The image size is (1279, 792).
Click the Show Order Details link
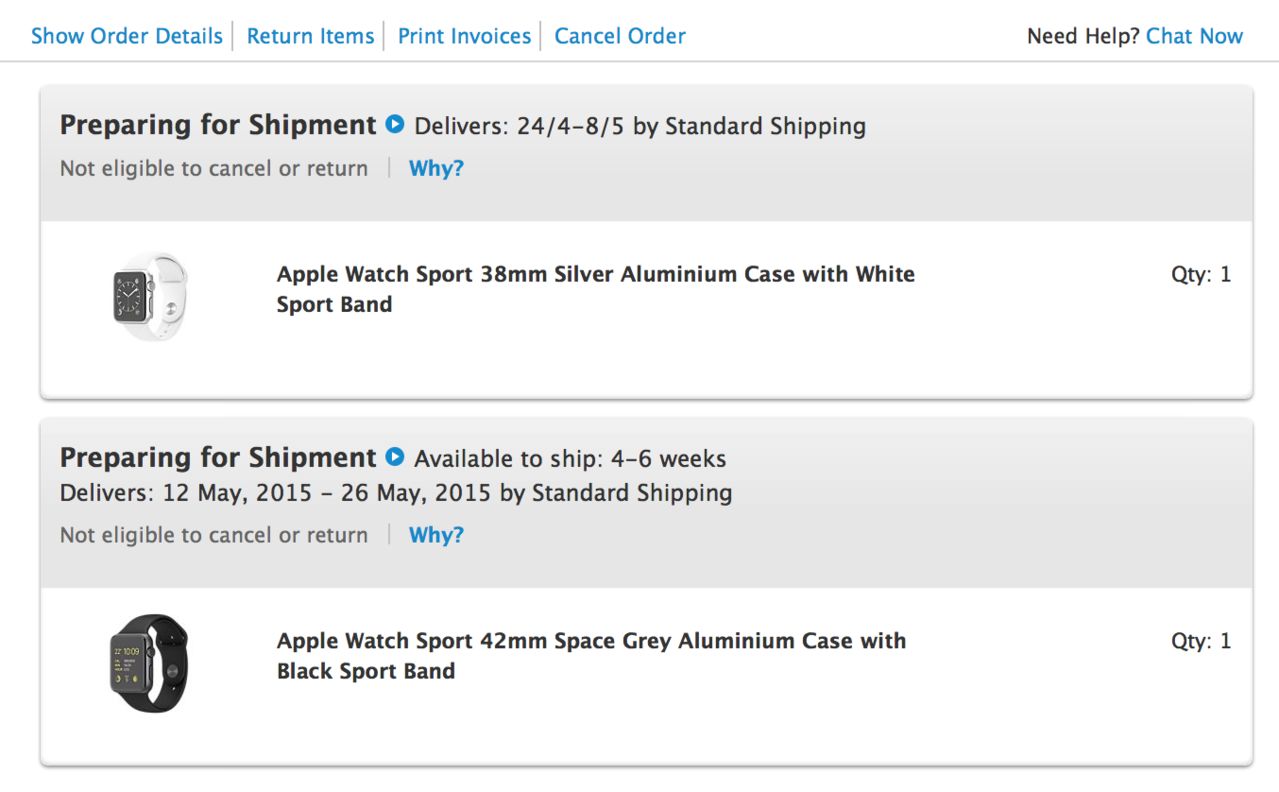(x=127, y=36)
